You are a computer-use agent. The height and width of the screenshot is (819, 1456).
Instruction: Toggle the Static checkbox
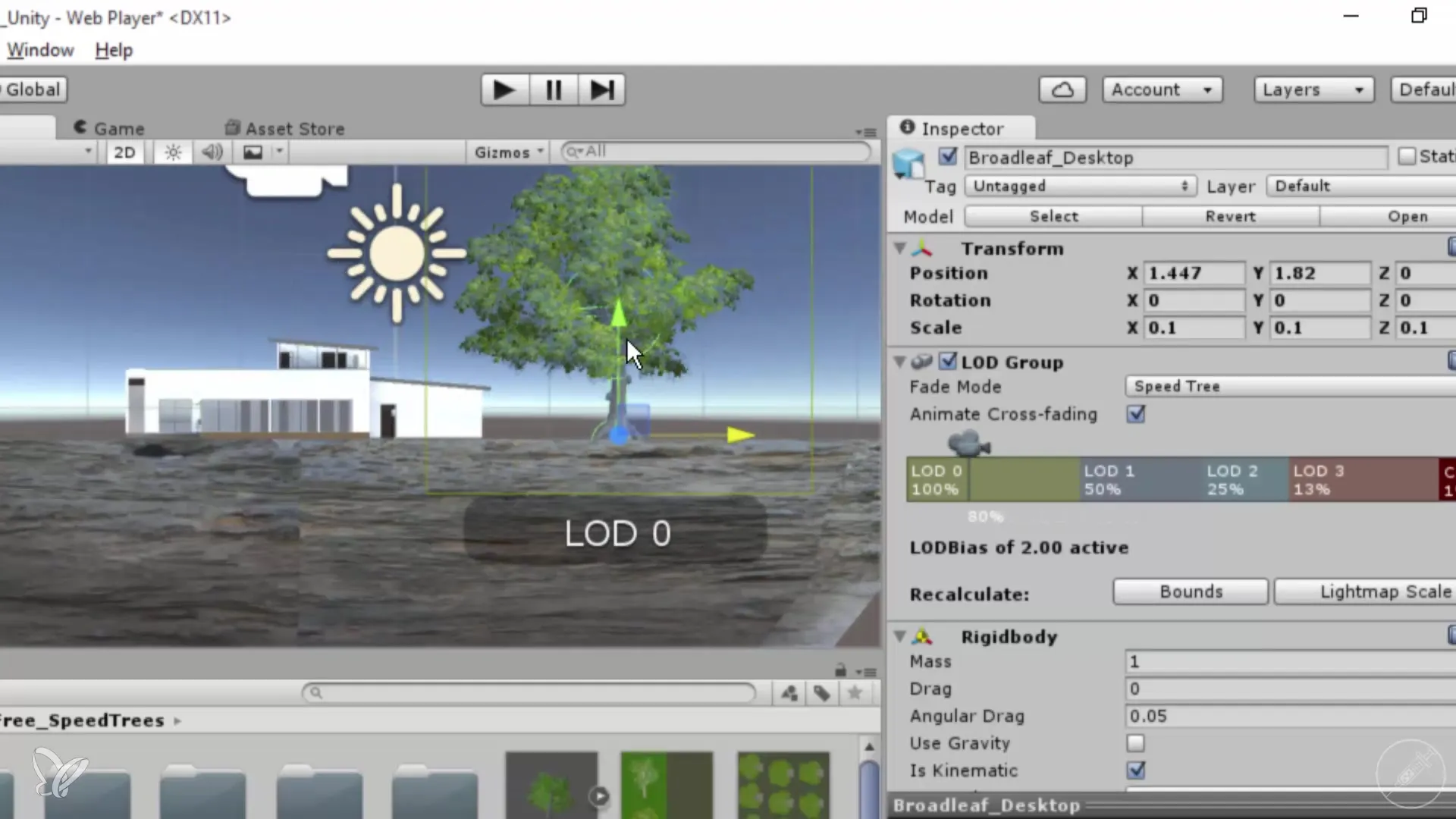click(x=1407, y=156)
